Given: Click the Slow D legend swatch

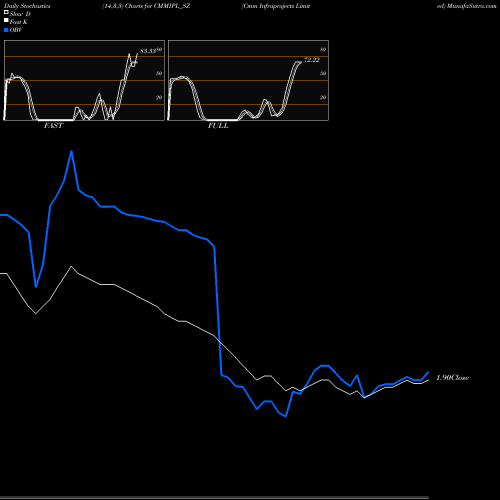Looking at the screenshot, I should [6, 12].
